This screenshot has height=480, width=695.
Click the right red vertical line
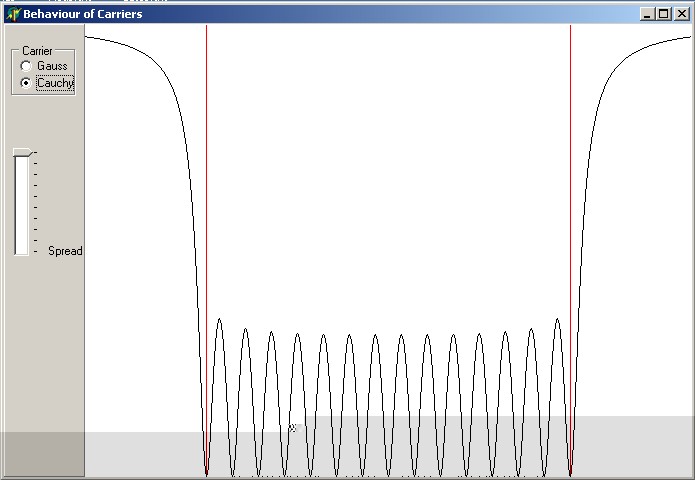[571, 200]
